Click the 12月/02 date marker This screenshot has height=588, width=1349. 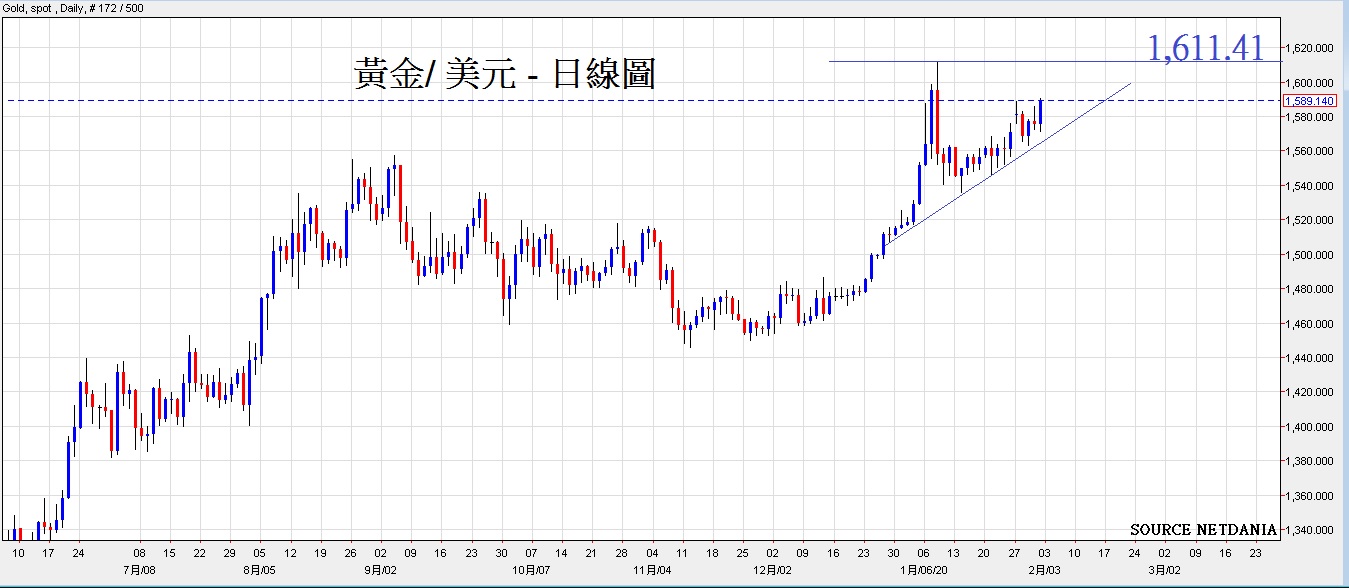tap(772, 570)
